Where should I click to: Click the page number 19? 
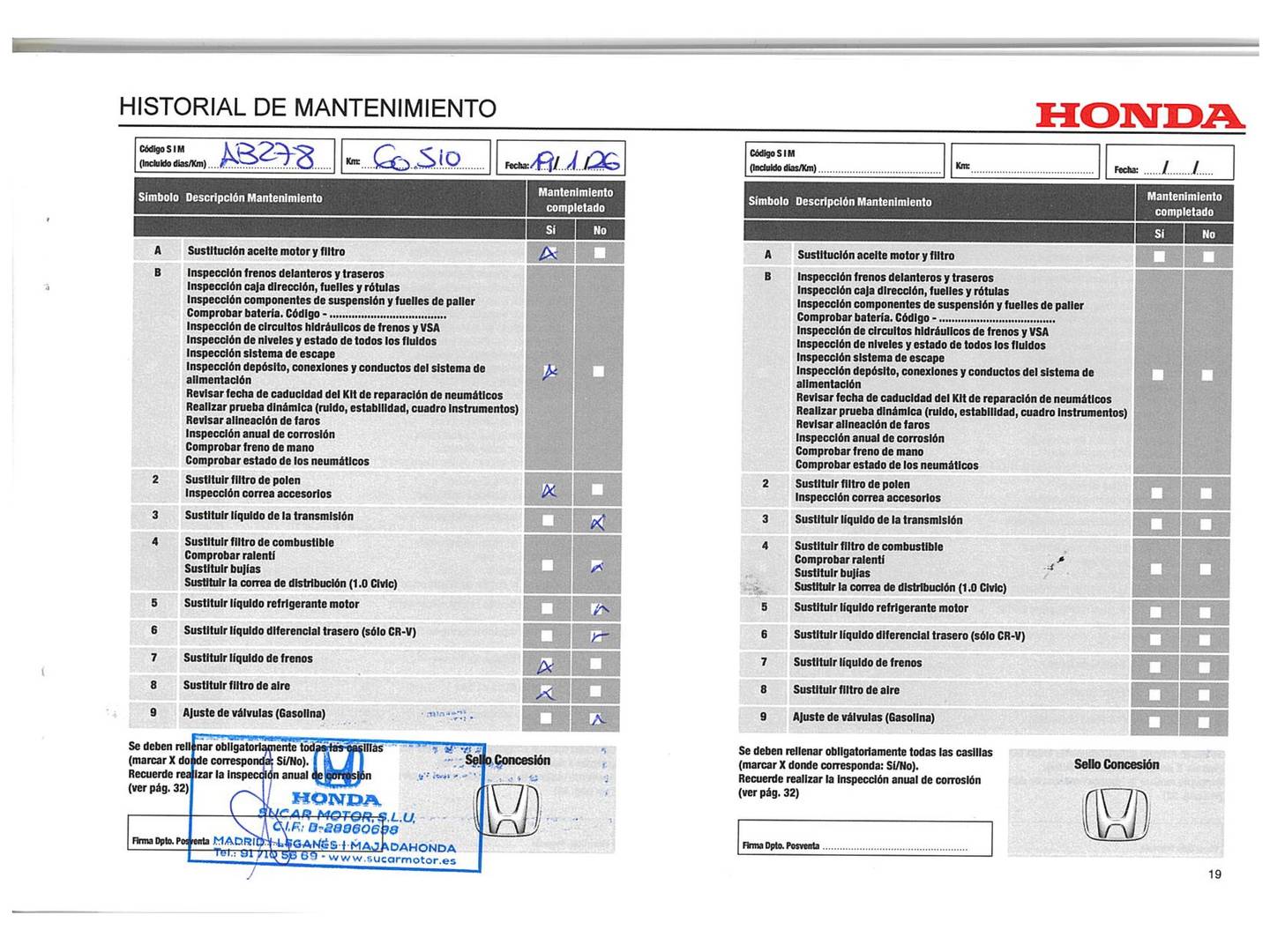pos(1214,874)
